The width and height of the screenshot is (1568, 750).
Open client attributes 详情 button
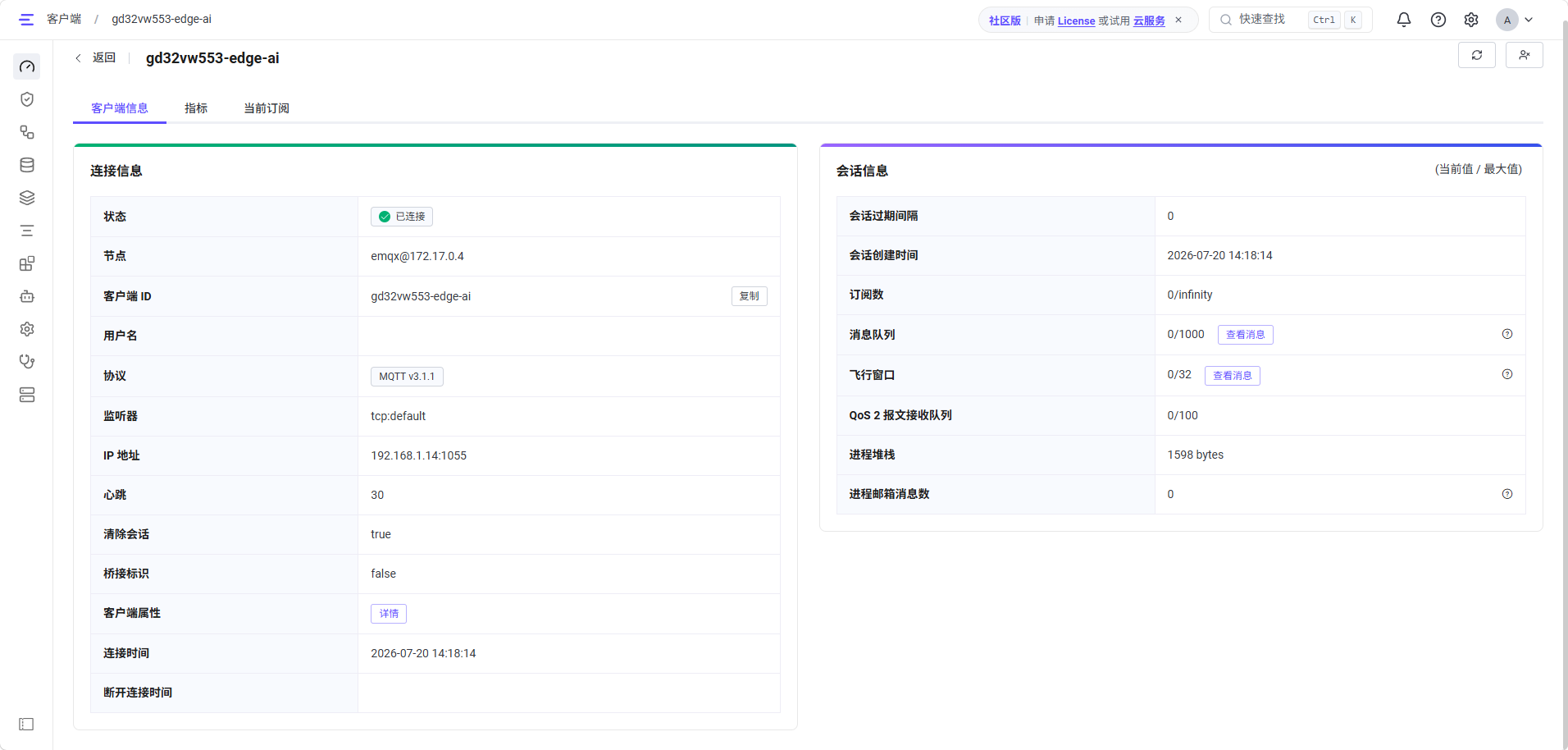389,614
